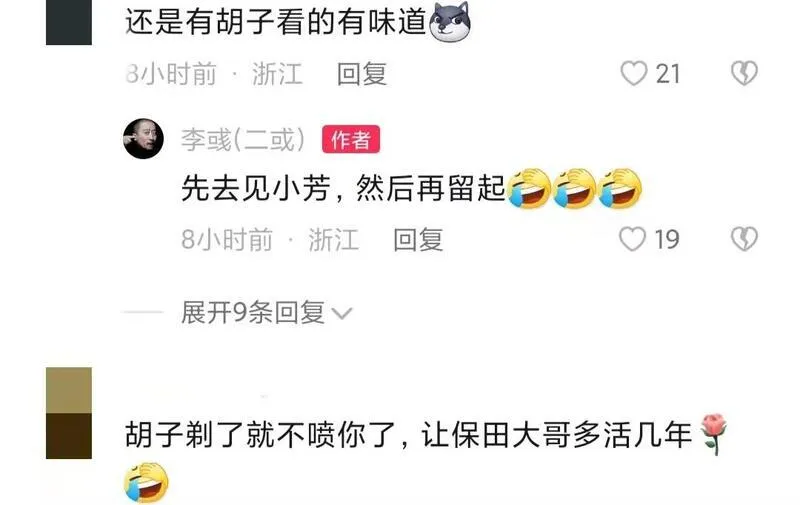Dislike the author's reply via broken heart
This screenshot has height=505, width=800.
click(744, 239)
